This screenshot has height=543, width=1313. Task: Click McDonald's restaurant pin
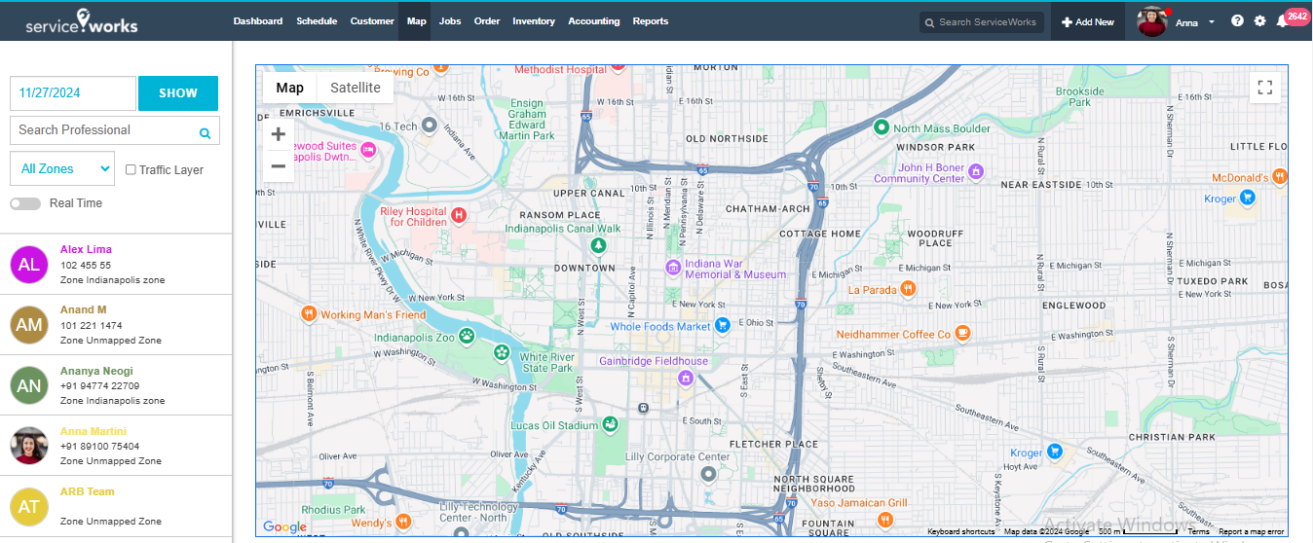click(x=1278, y=176)
